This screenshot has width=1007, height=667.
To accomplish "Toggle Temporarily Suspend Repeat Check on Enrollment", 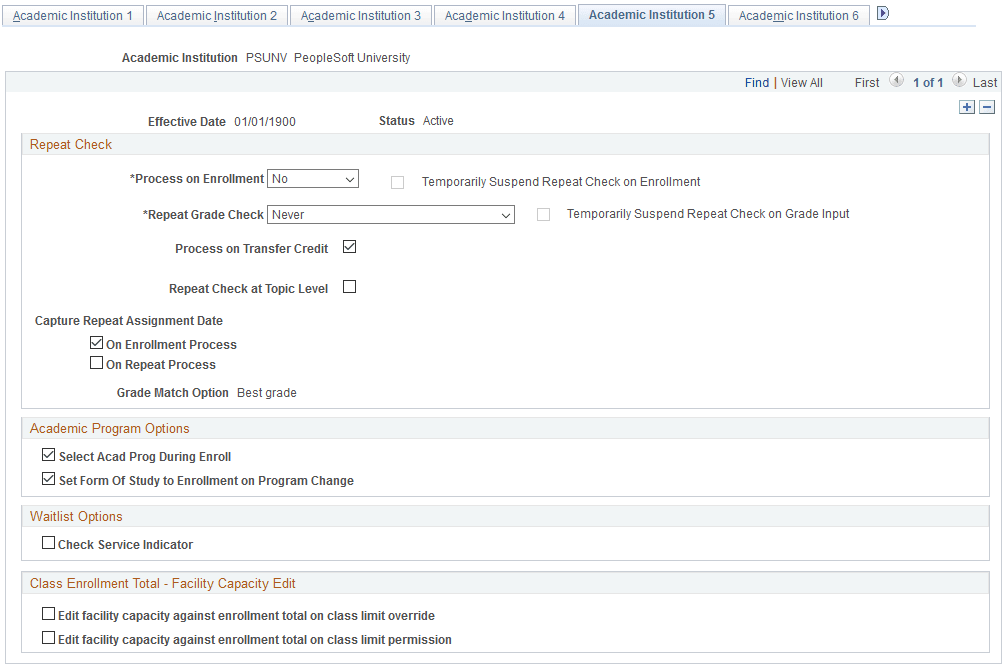I will [398, 182].
